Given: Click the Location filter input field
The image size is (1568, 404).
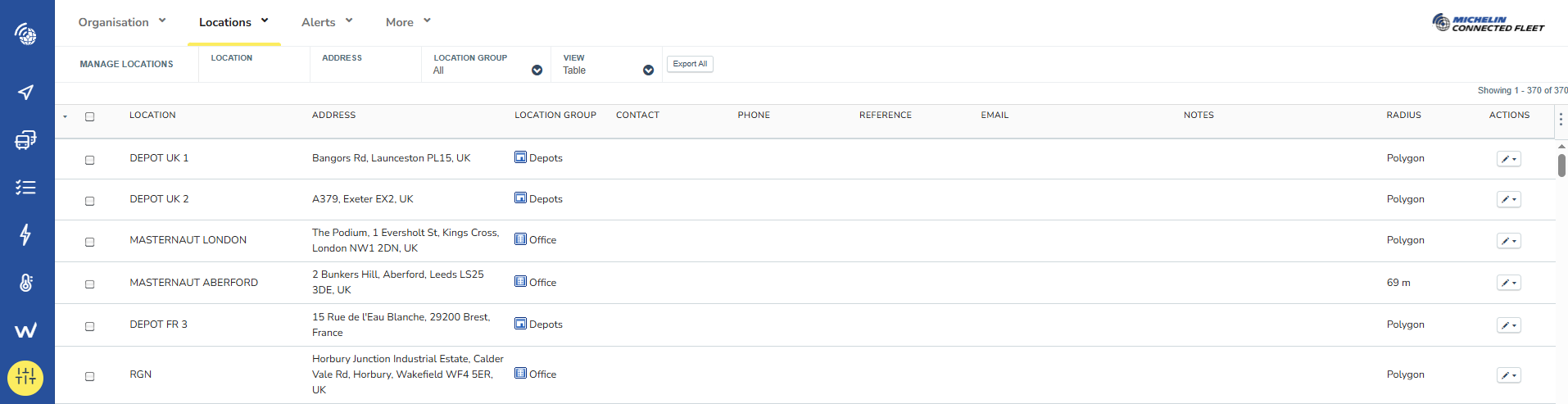Looking at the screenshot, I should tap(254, 70).
